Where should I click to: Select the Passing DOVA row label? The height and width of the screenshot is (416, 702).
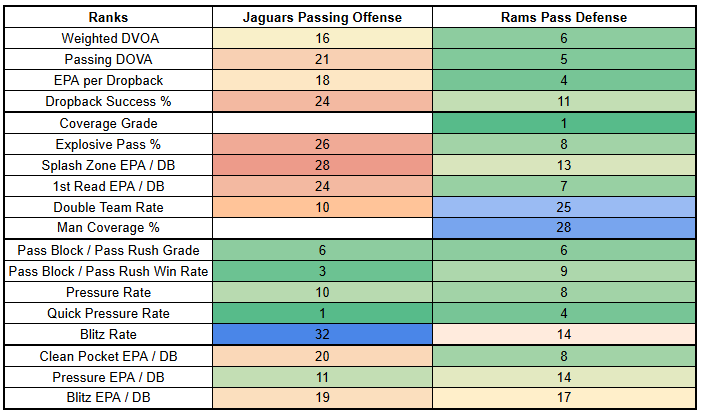tap(105, 60)
